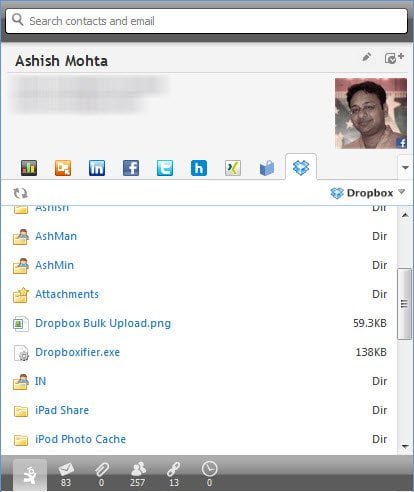The width and height of the screenshot is (414, 492).
Task: Select the Xing app icon
Action: (x=233, y=168)
